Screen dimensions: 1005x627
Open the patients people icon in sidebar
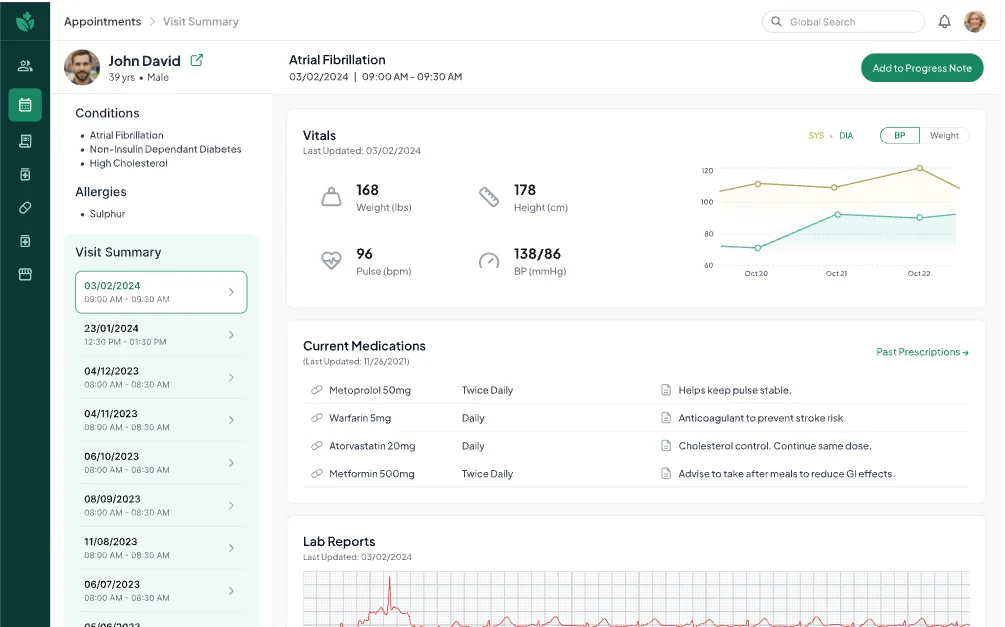[x=25, y=65]
